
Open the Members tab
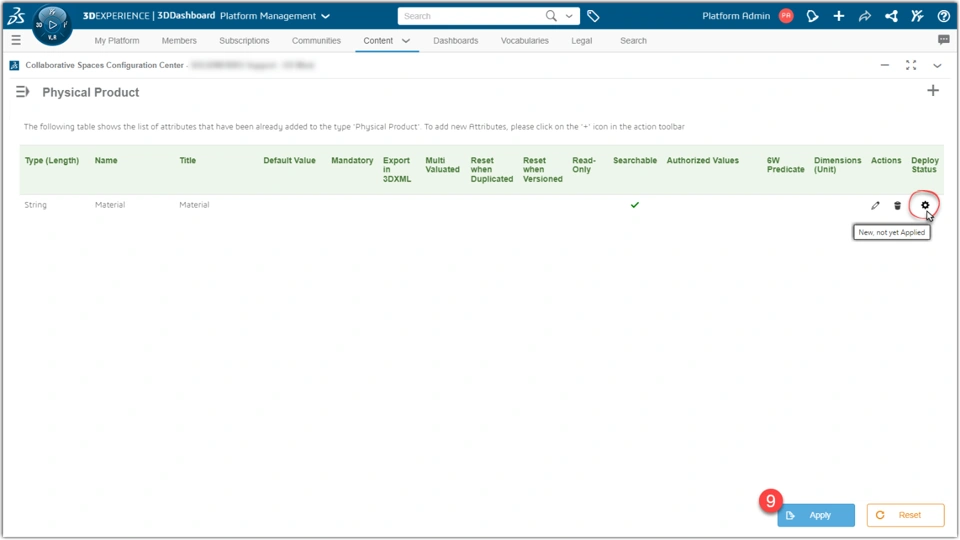[179, 40]
